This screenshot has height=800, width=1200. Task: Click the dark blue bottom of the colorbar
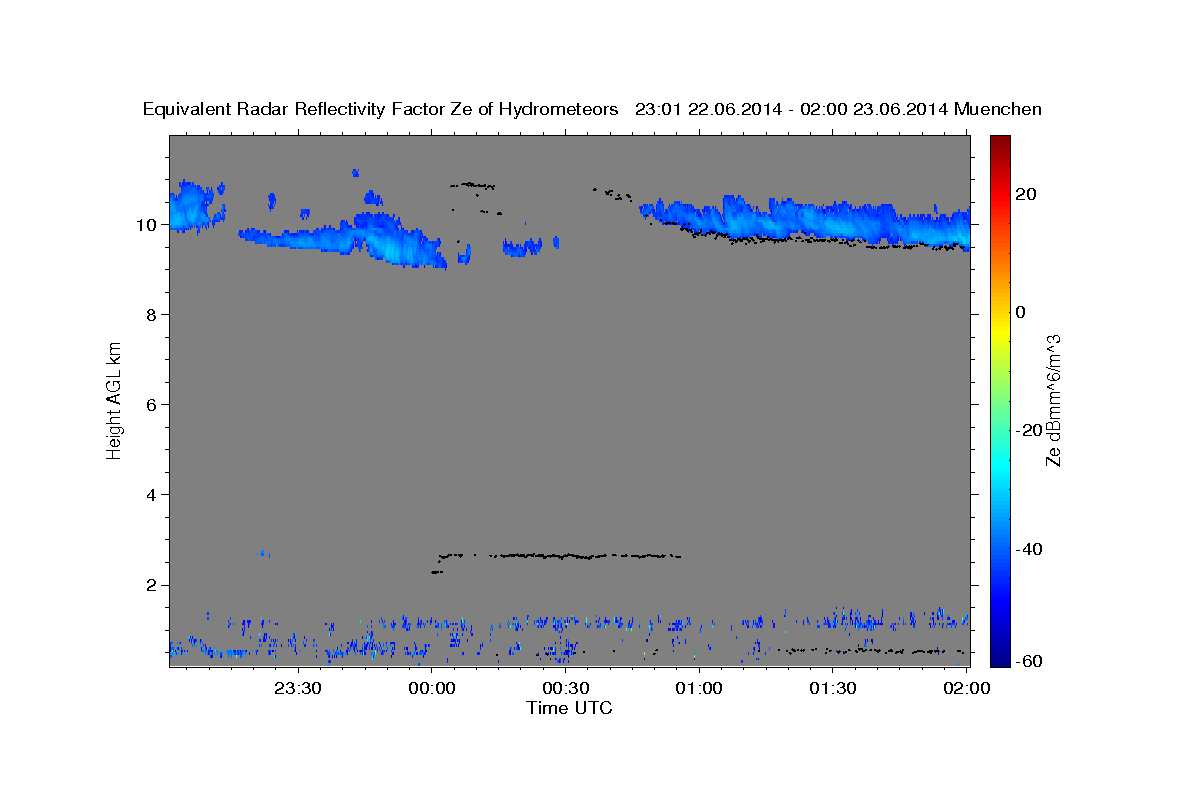(x=999, y=658)
